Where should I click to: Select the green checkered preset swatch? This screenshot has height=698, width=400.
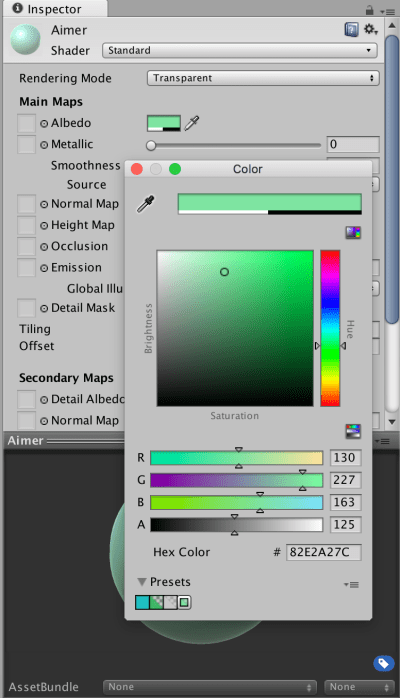point(156,603)
